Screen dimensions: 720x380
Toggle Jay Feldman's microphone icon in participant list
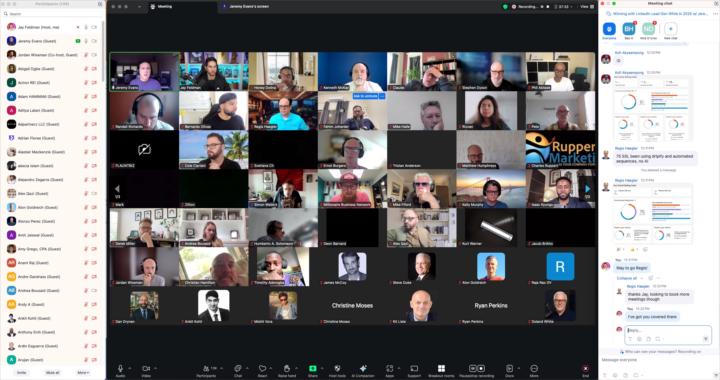(86, 28)
